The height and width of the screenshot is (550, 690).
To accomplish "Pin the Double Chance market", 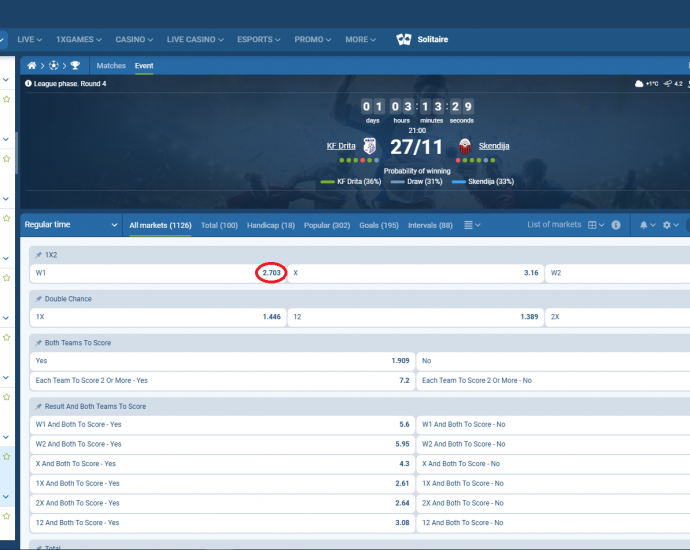I will [38, 299].
